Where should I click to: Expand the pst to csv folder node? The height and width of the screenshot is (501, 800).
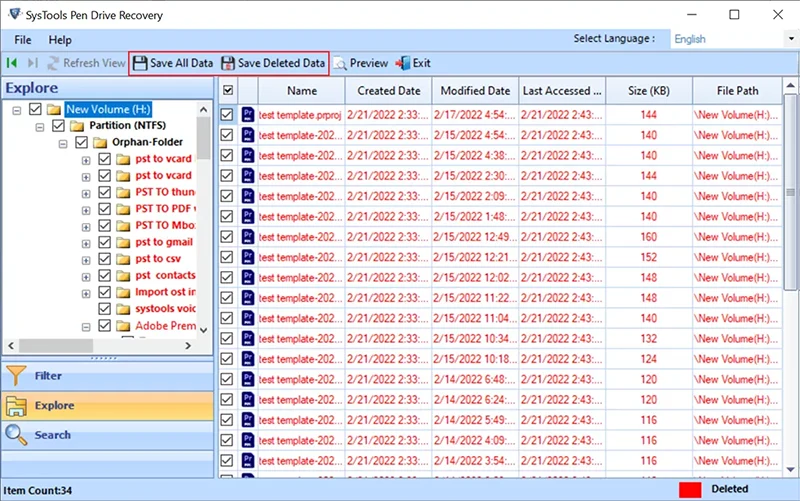pyautogui.click(x=86, y=260)
